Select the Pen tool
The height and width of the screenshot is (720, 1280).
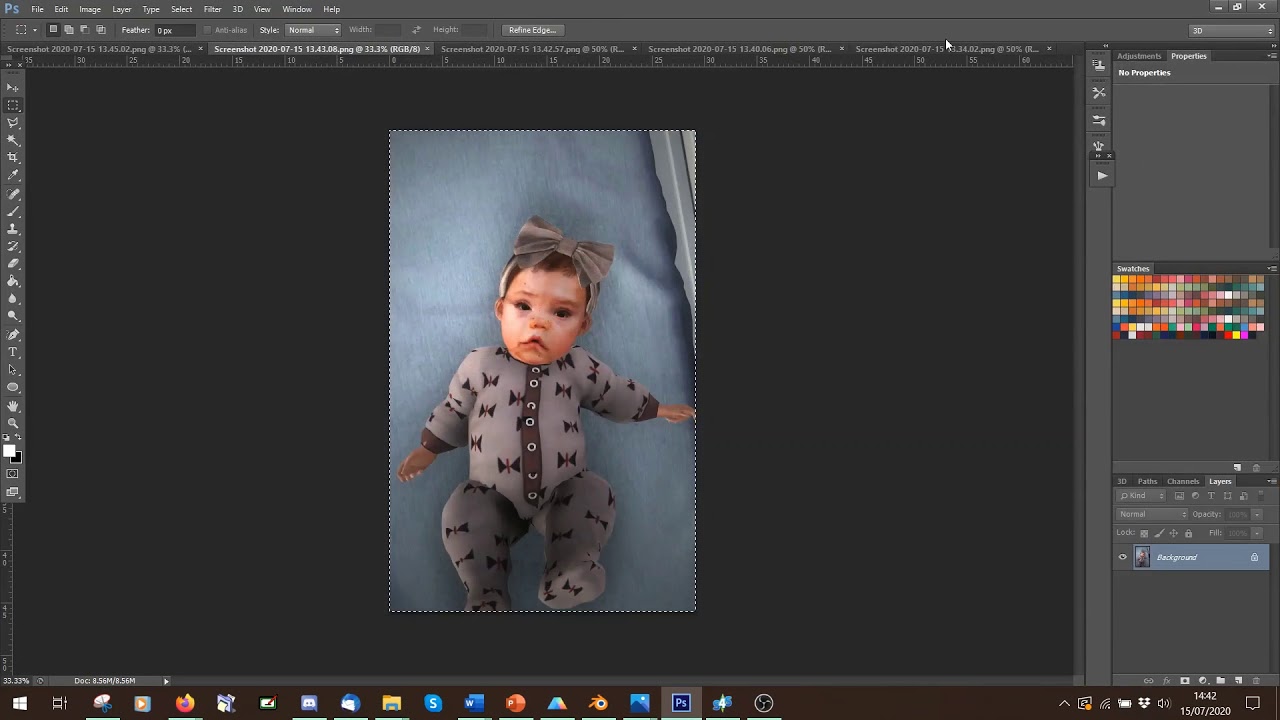tap(13, 334)
